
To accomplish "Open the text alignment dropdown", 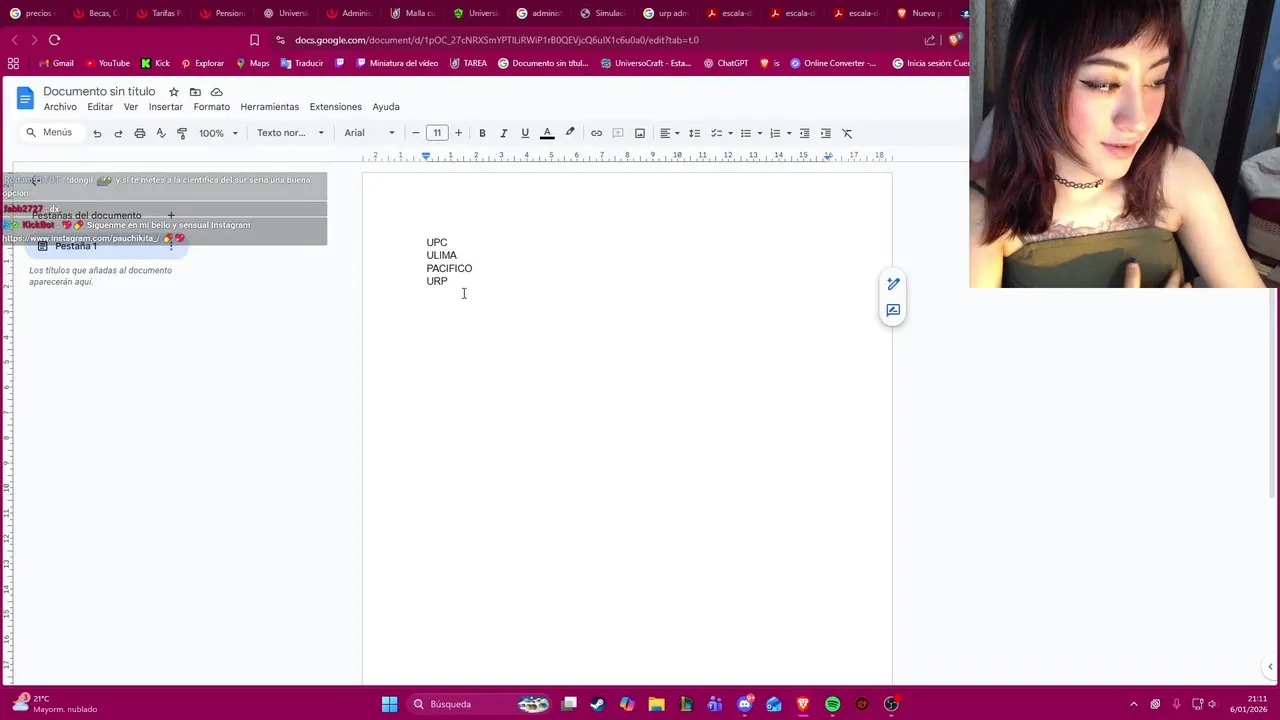I will [x=669, y=133].
